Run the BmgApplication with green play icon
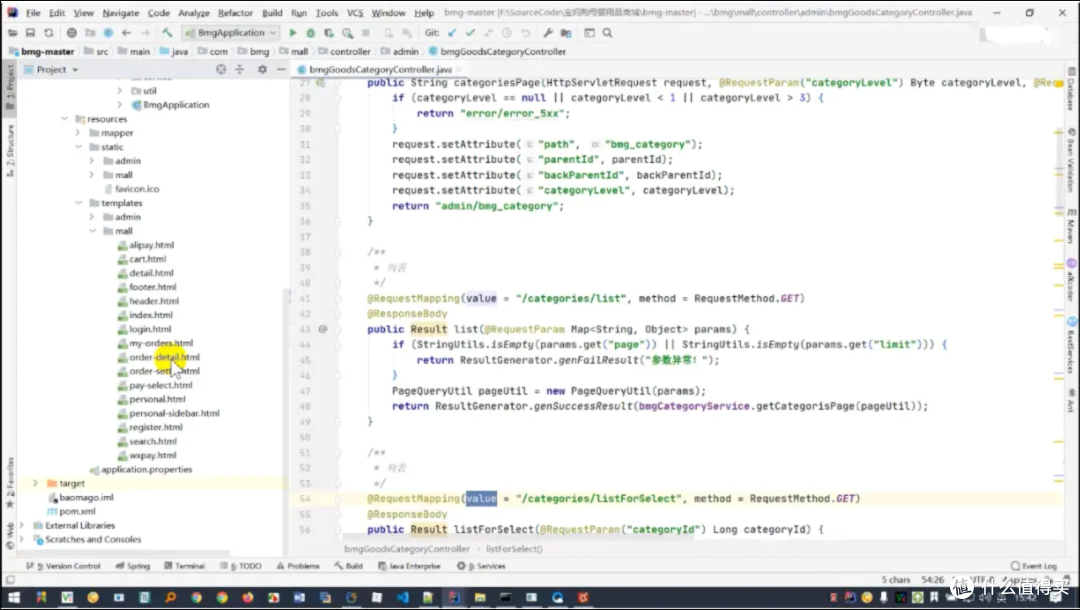This screenshot has width=1080, height=610. pyautogui.click(x=293, y=32)
